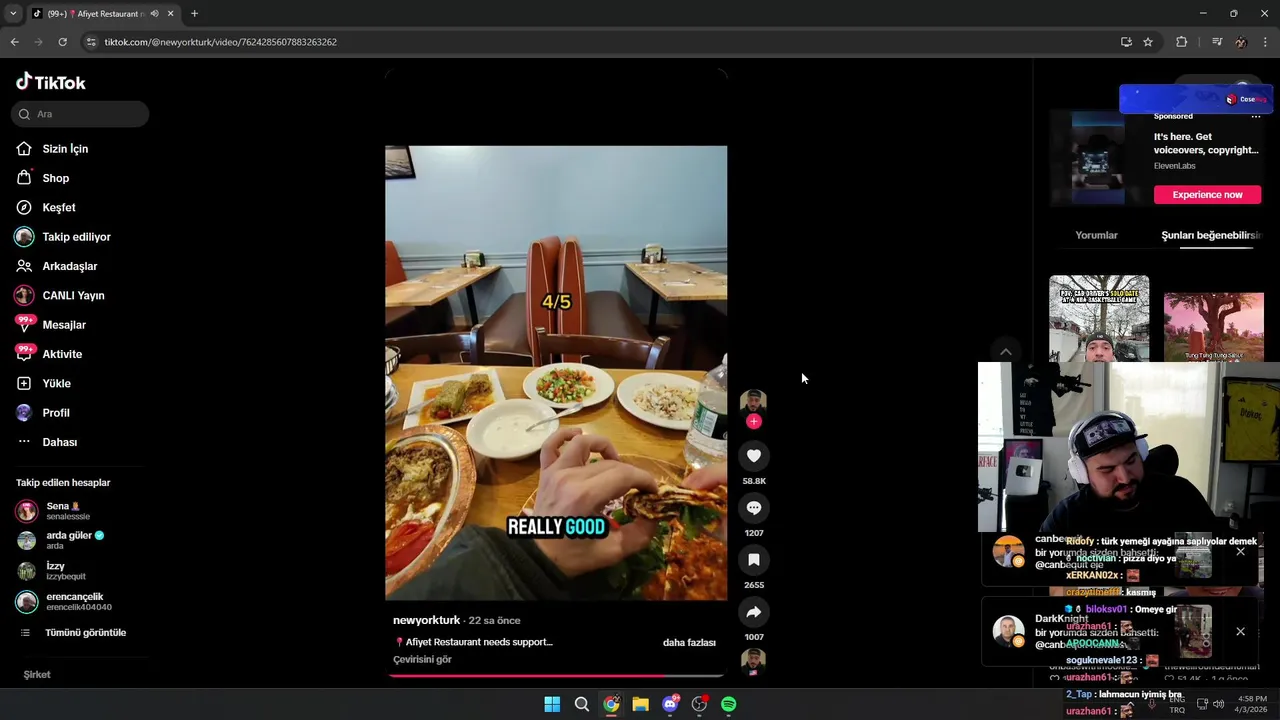
Task: Open the NBA basketball game recommended video
Action: point(1099,318)
